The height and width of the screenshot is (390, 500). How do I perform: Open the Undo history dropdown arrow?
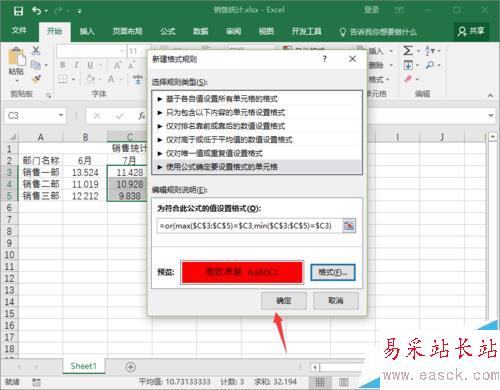pyautogui.click(x=46, y=11)
